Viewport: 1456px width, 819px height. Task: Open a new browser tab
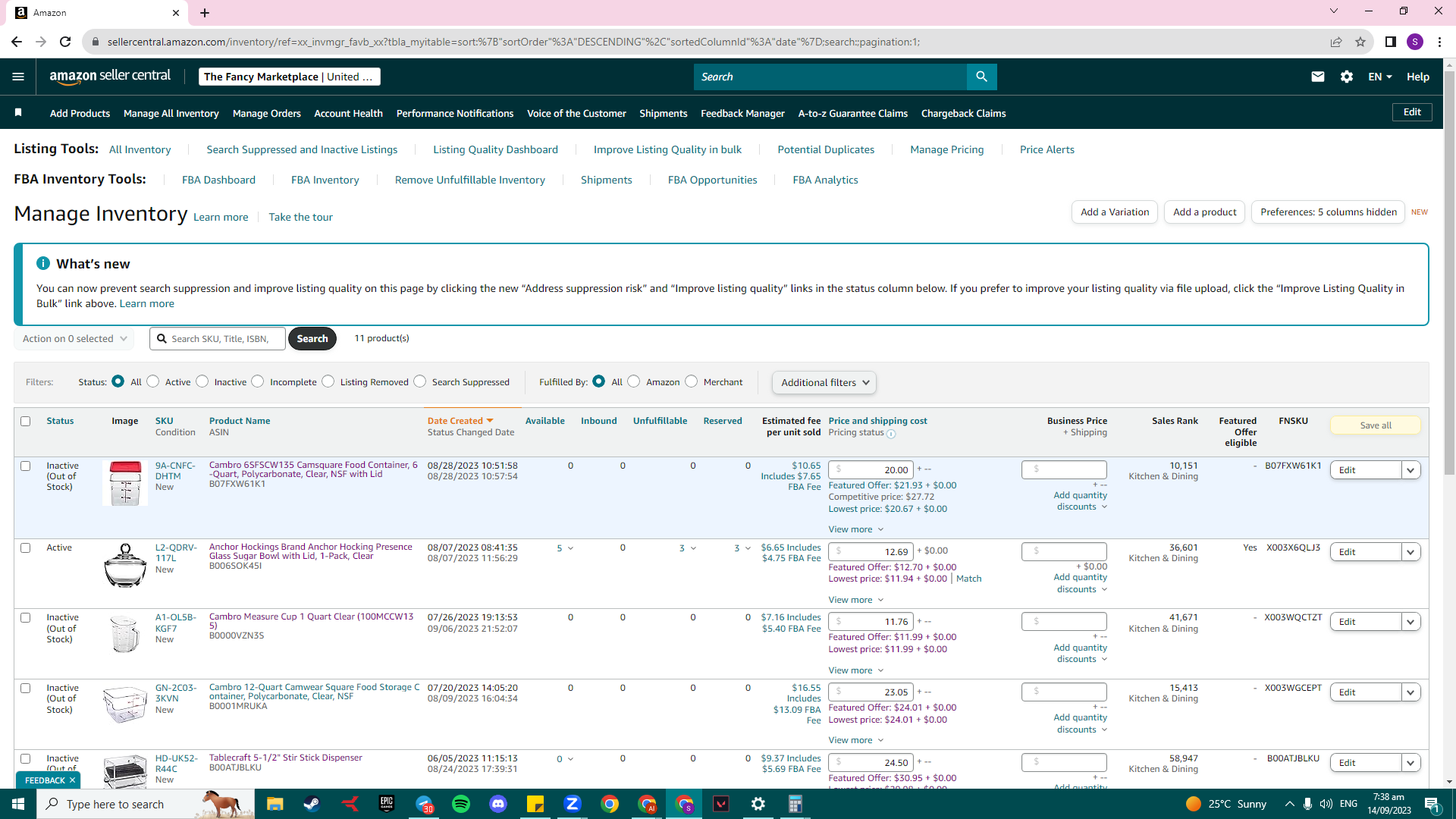point(205,13)
